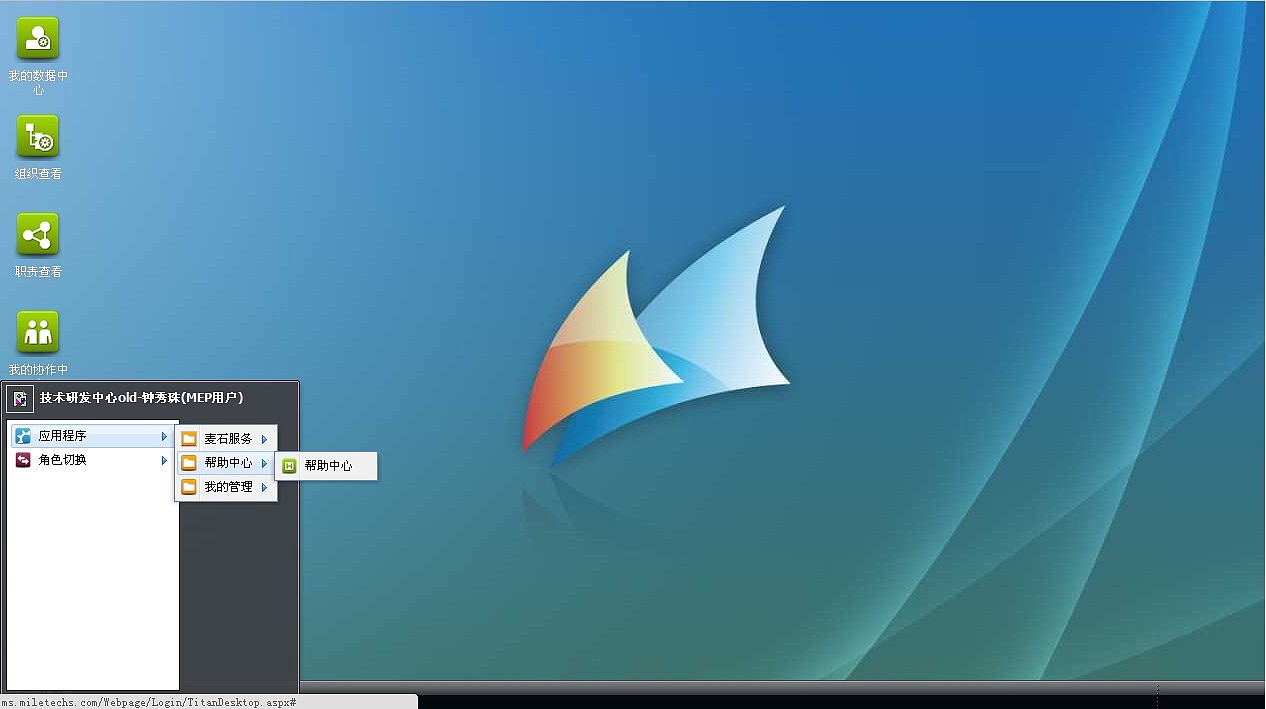Click the folder icon beside 麦石服务
The width and height of the screenshot is (1266, 709).
click(189, 438)
